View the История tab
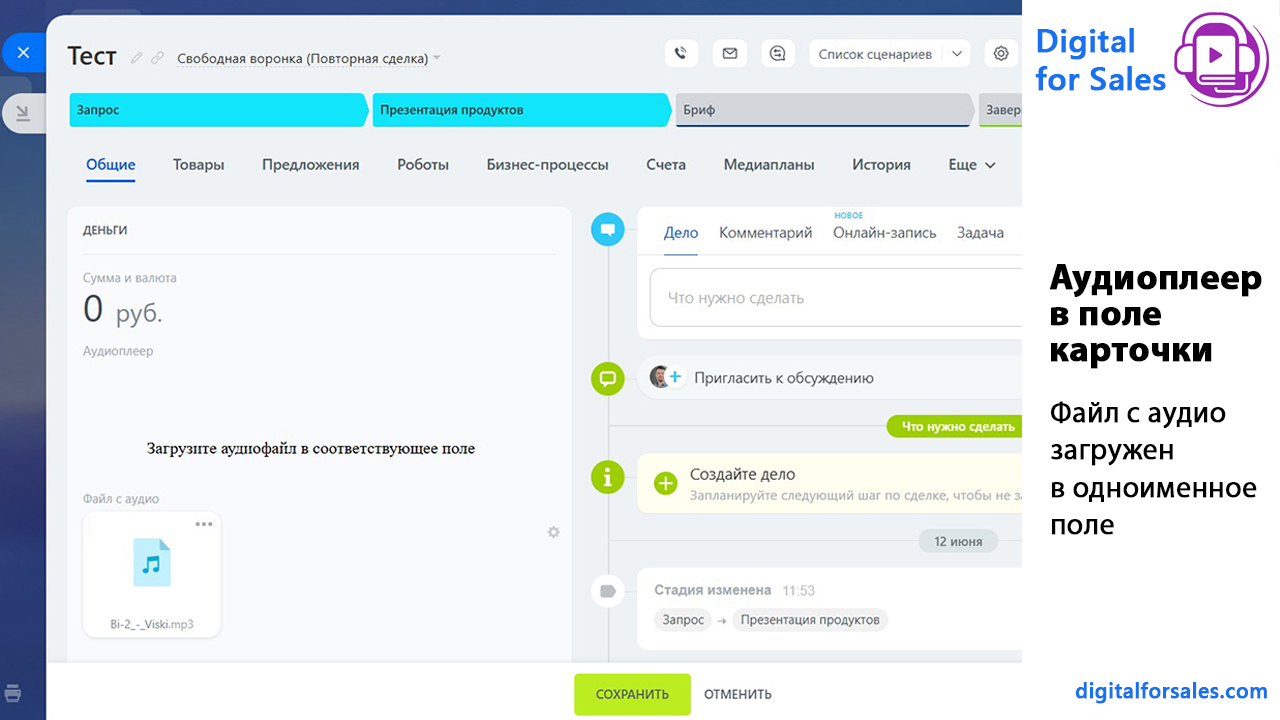This screenshot has height=720, width=1280. tap(881, 165)
